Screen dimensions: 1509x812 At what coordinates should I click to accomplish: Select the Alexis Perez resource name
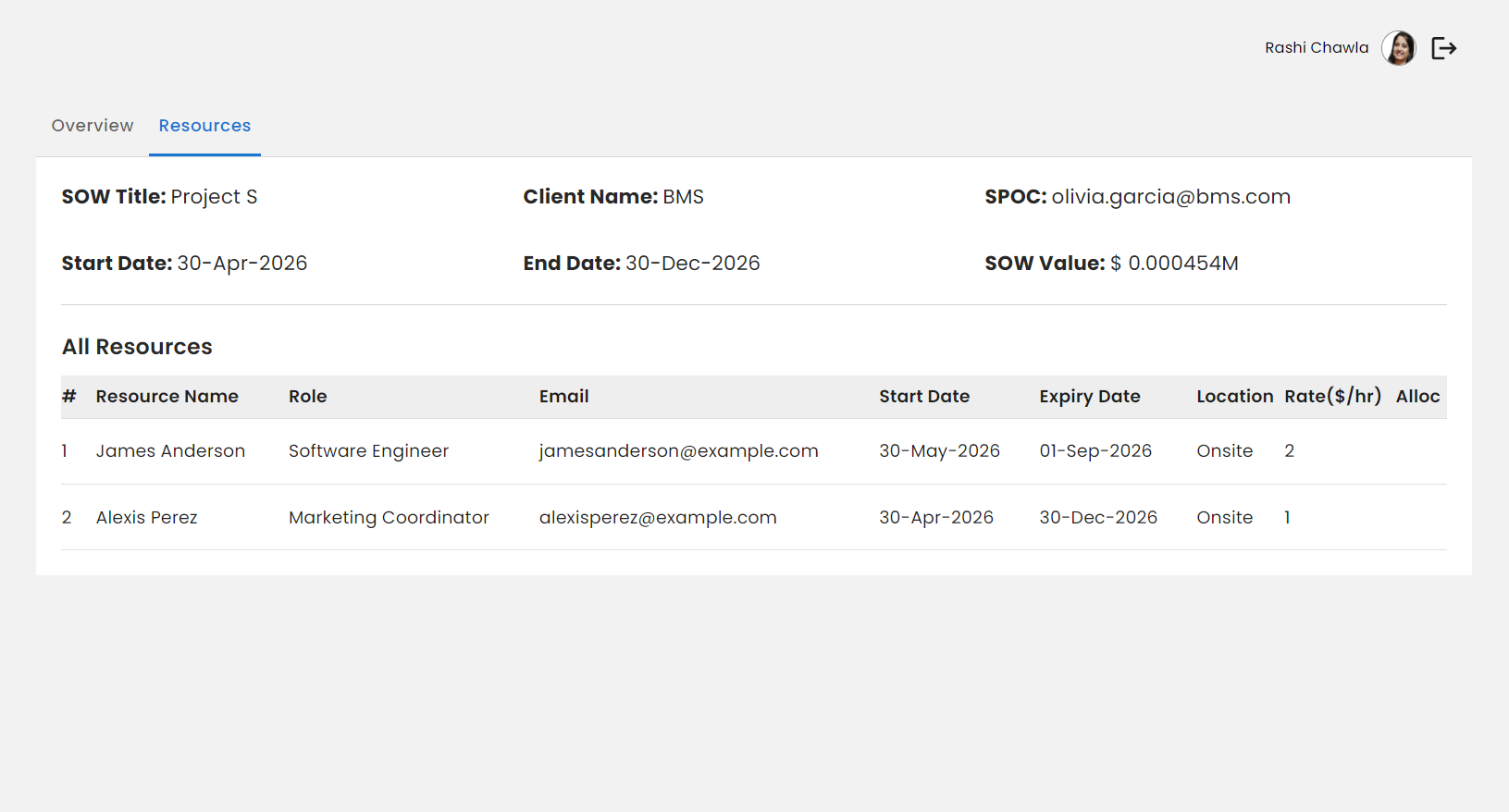[x=146, y=518]
